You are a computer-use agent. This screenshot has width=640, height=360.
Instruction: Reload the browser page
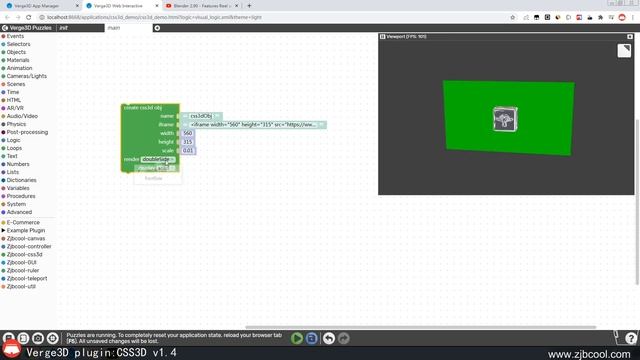coord(29,18)
